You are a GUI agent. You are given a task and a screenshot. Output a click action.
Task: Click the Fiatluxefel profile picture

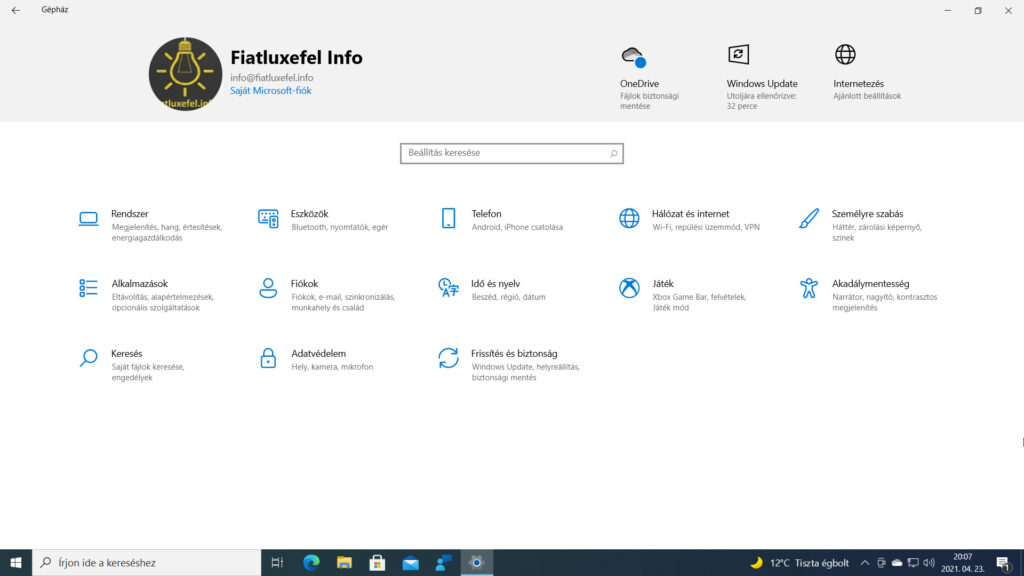coord(185,74)
